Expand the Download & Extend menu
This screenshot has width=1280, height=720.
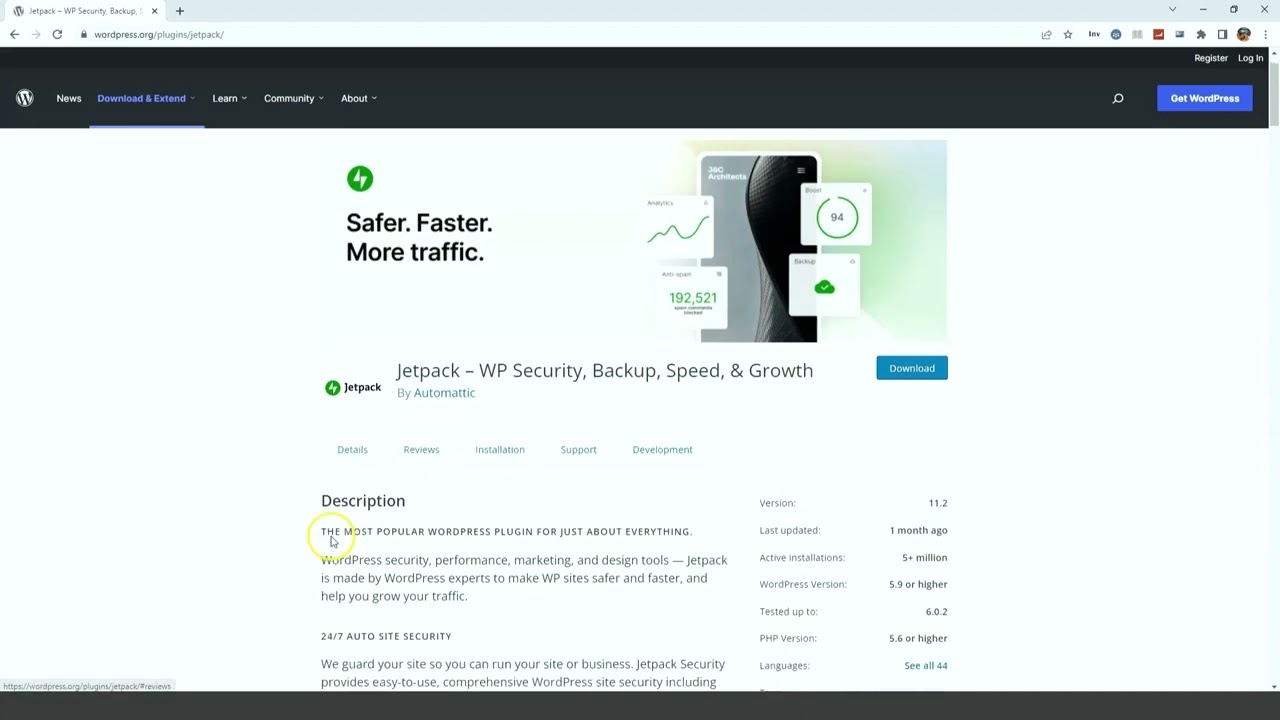point(146,98)
